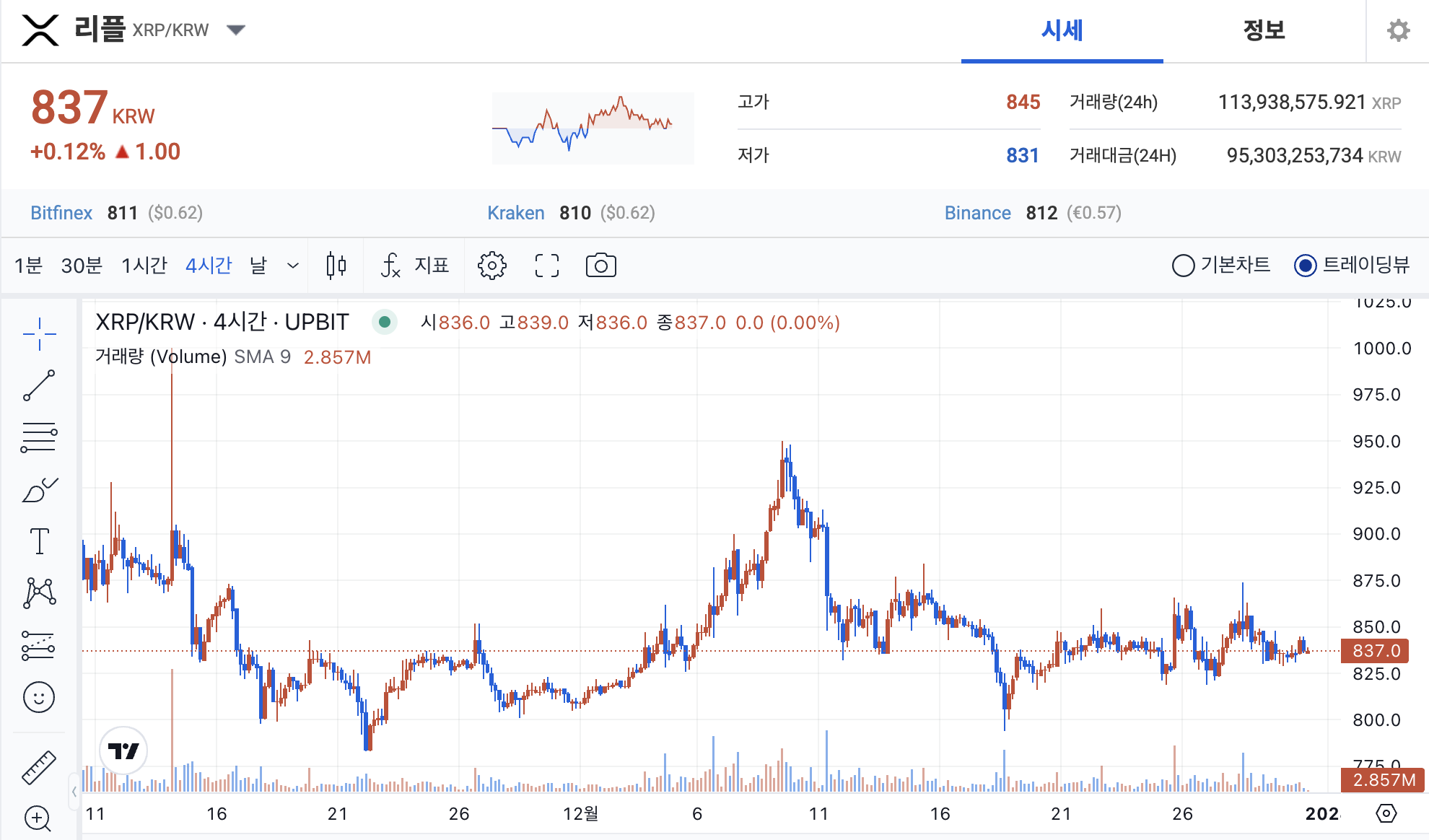Expand more time interval options
The image size is (1429, 840).
tap(292, 266)
